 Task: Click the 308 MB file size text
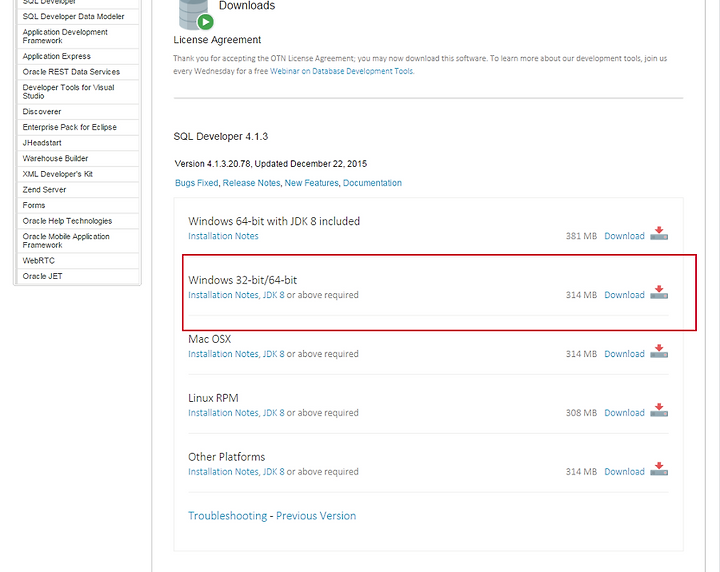581,413
